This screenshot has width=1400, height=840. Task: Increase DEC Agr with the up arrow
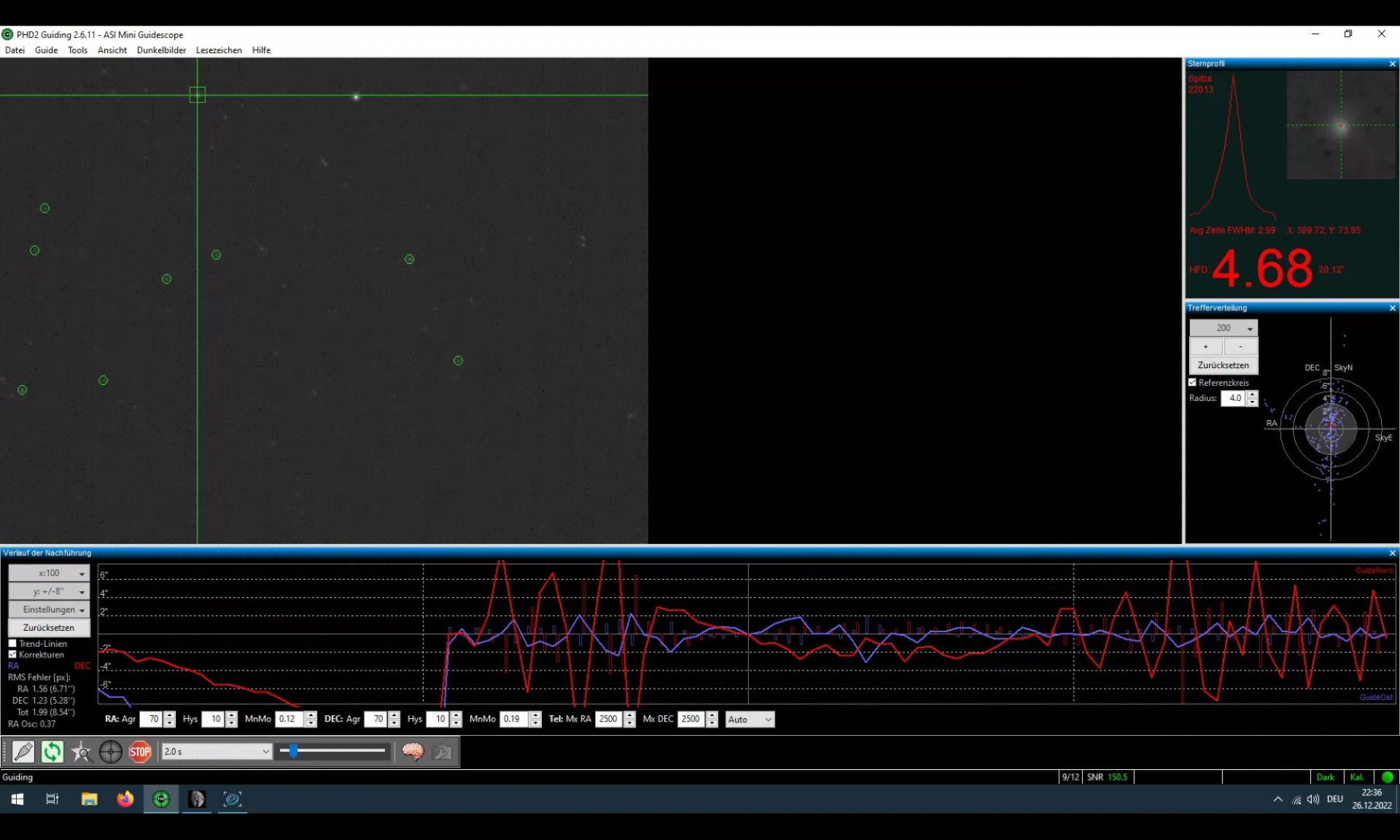coord(394,715)
